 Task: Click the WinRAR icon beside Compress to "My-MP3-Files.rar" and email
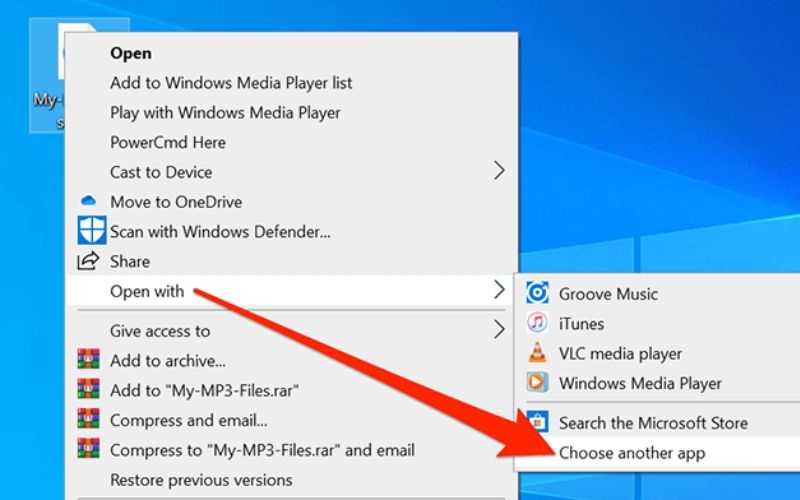pyautogui.click(x=88, y=448)
